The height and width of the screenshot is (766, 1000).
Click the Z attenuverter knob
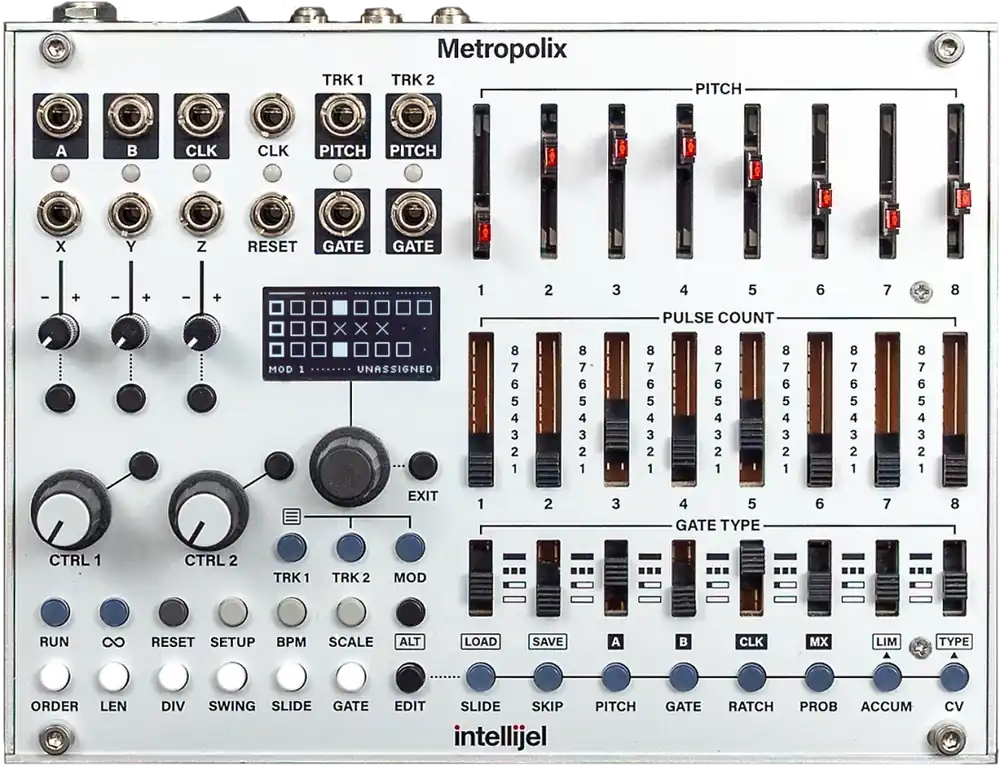[202, 332]
